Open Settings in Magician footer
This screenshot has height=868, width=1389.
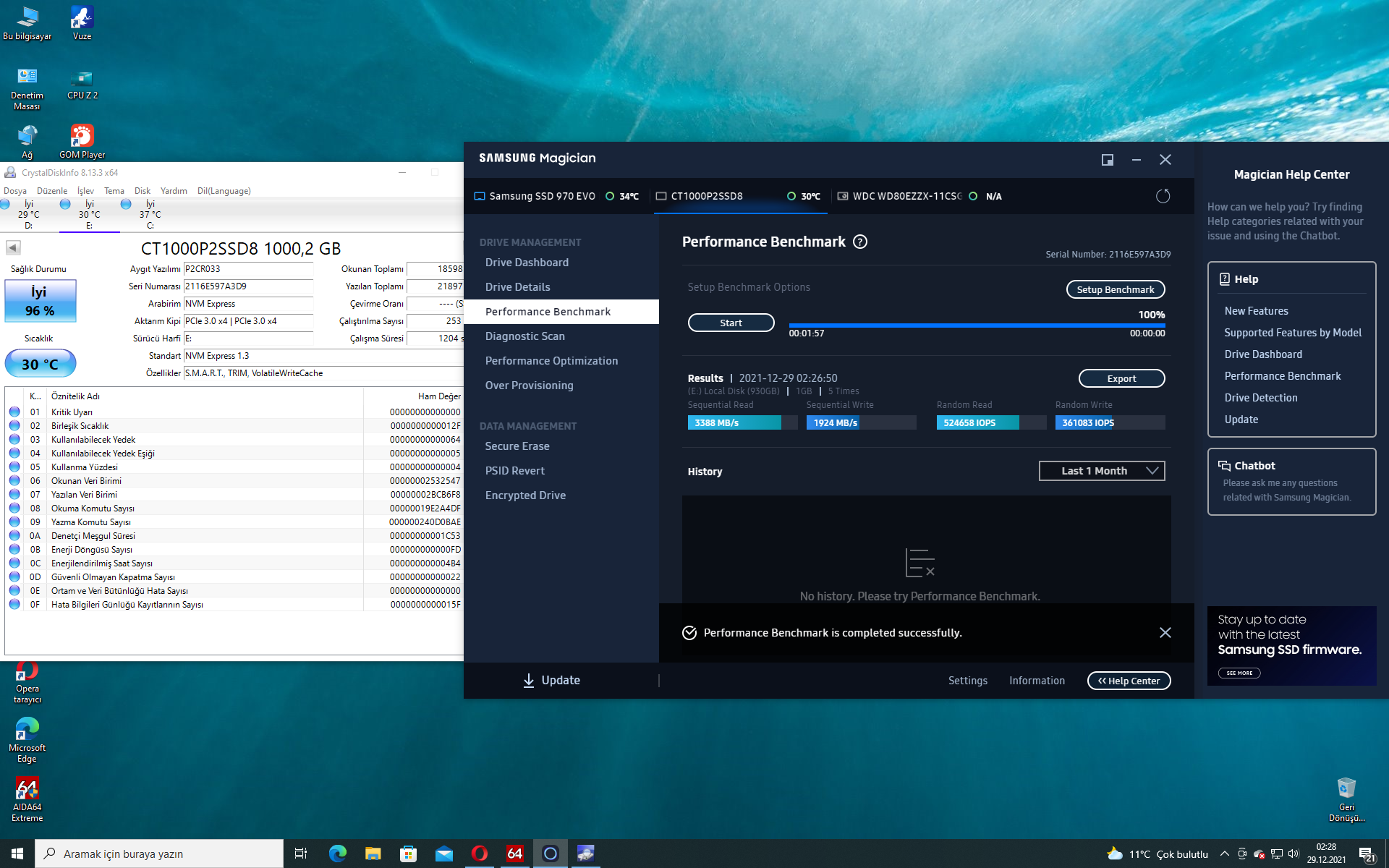[x=967, y=681]
